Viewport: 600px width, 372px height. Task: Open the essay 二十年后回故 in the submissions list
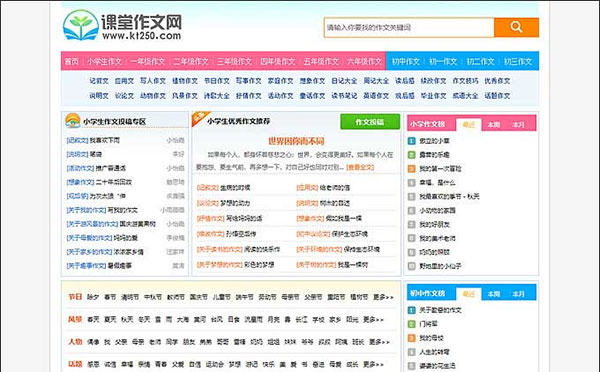113,182
